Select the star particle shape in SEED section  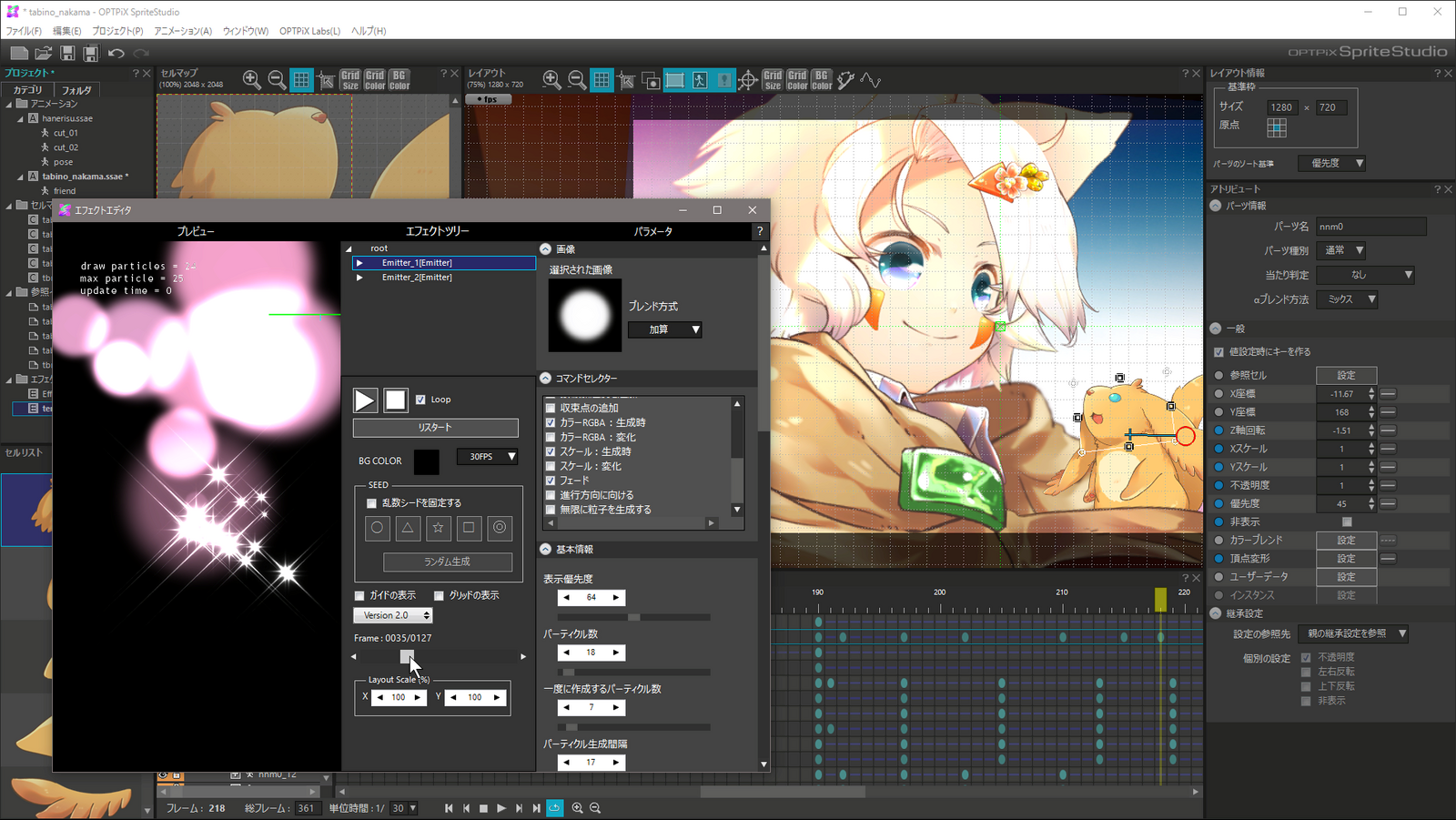pyautogui.click(x=438, y=528)
